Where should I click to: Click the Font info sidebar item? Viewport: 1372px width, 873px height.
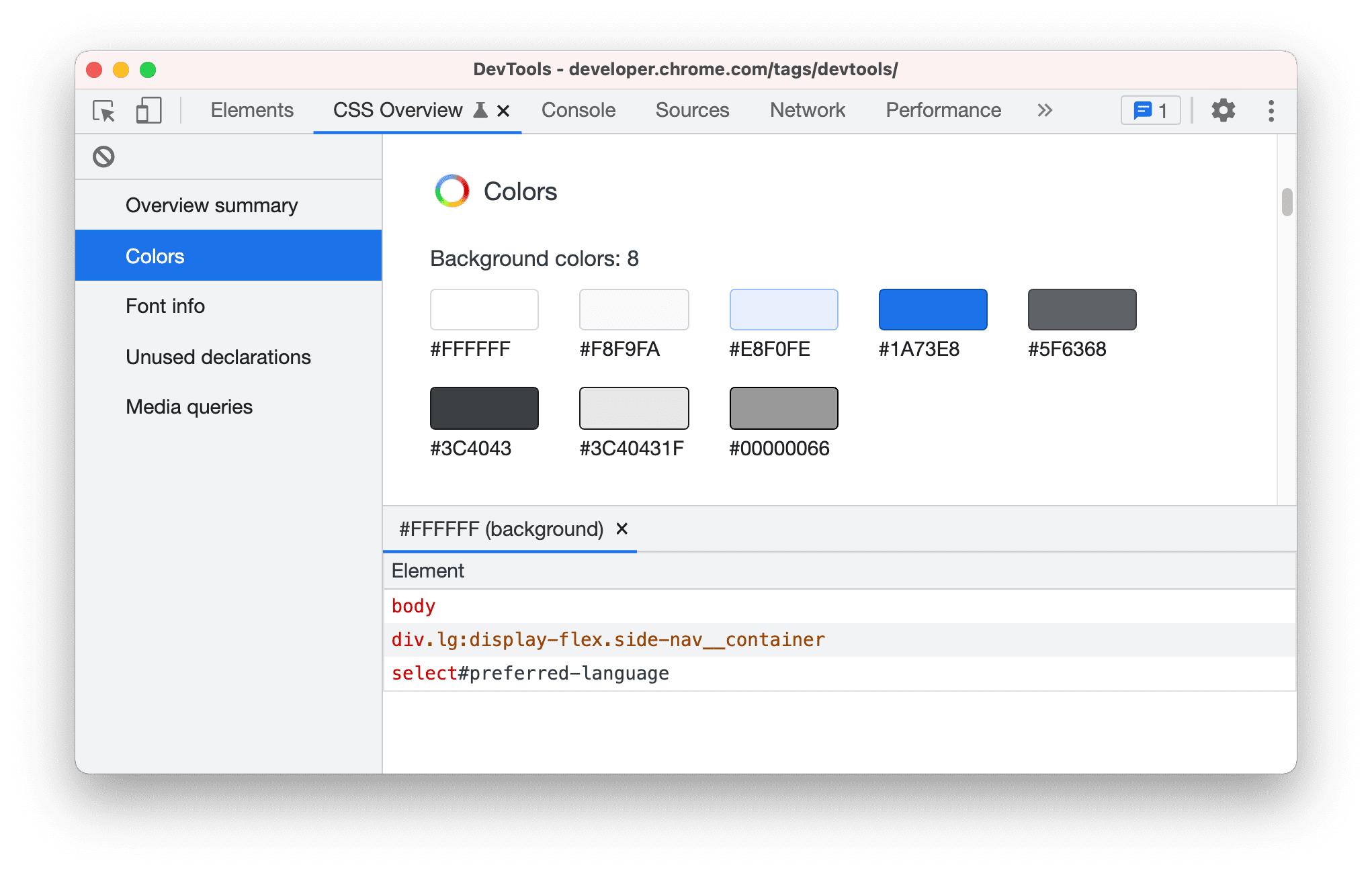pos(163,306)
